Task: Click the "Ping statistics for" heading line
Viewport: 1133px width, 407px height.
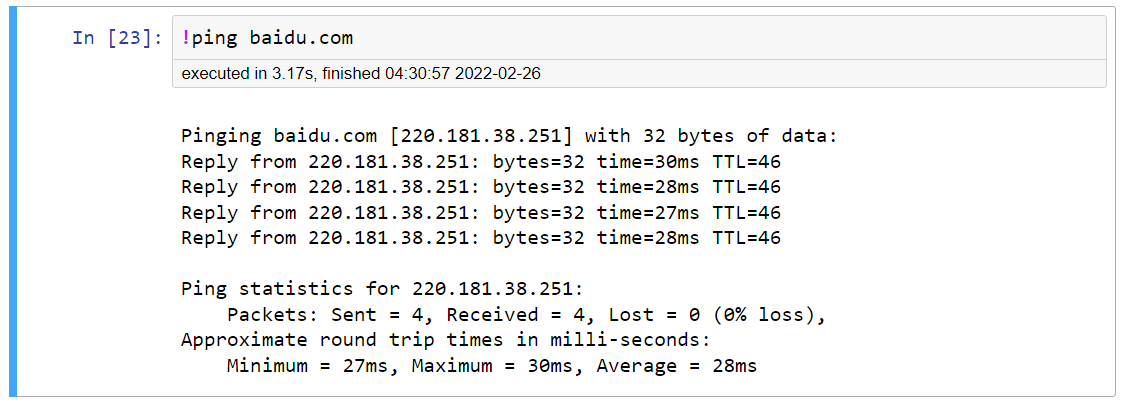Action: click(381, 289)
